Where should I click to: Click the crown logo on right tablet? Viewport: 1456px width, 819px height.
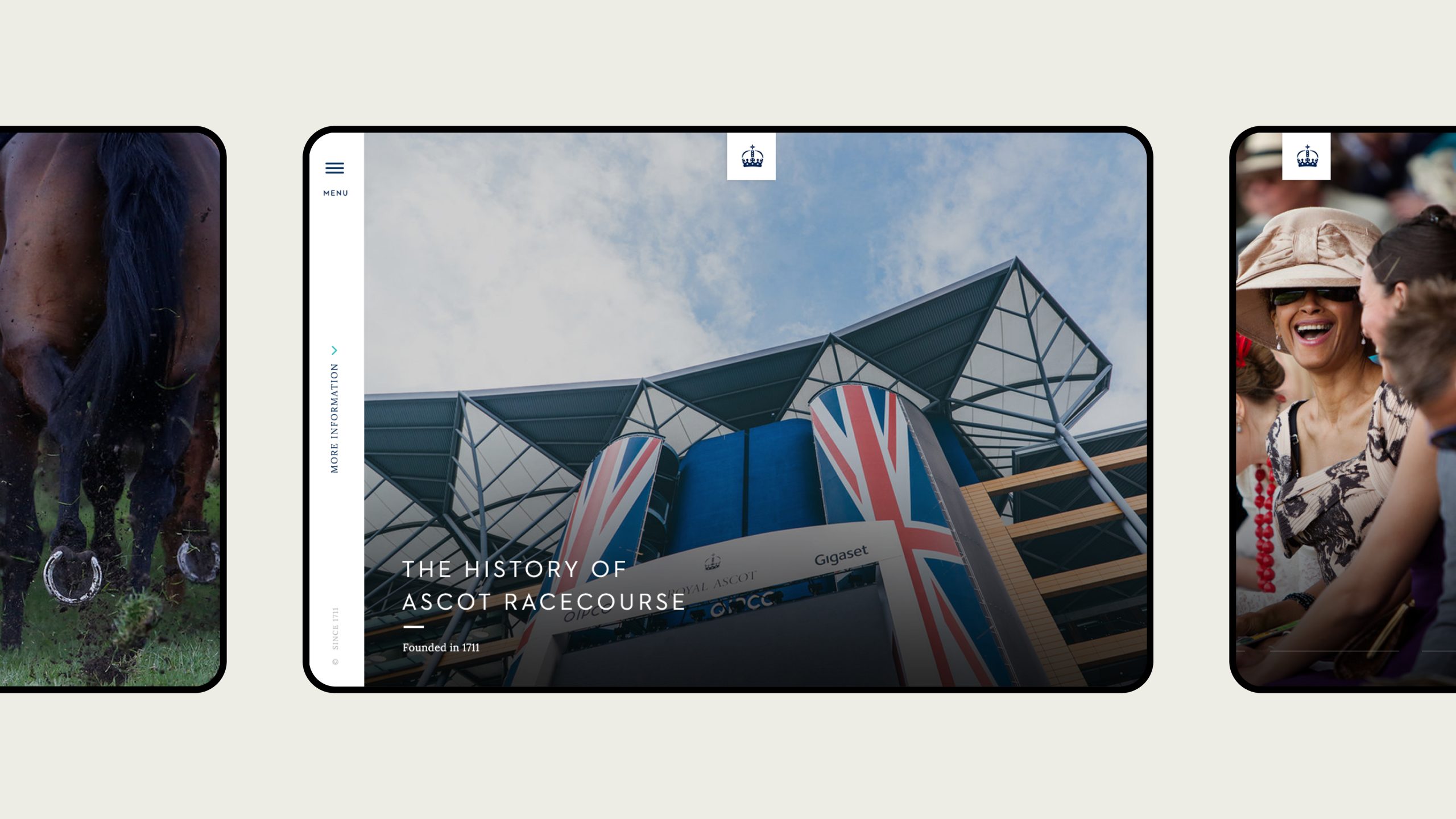1306,156
